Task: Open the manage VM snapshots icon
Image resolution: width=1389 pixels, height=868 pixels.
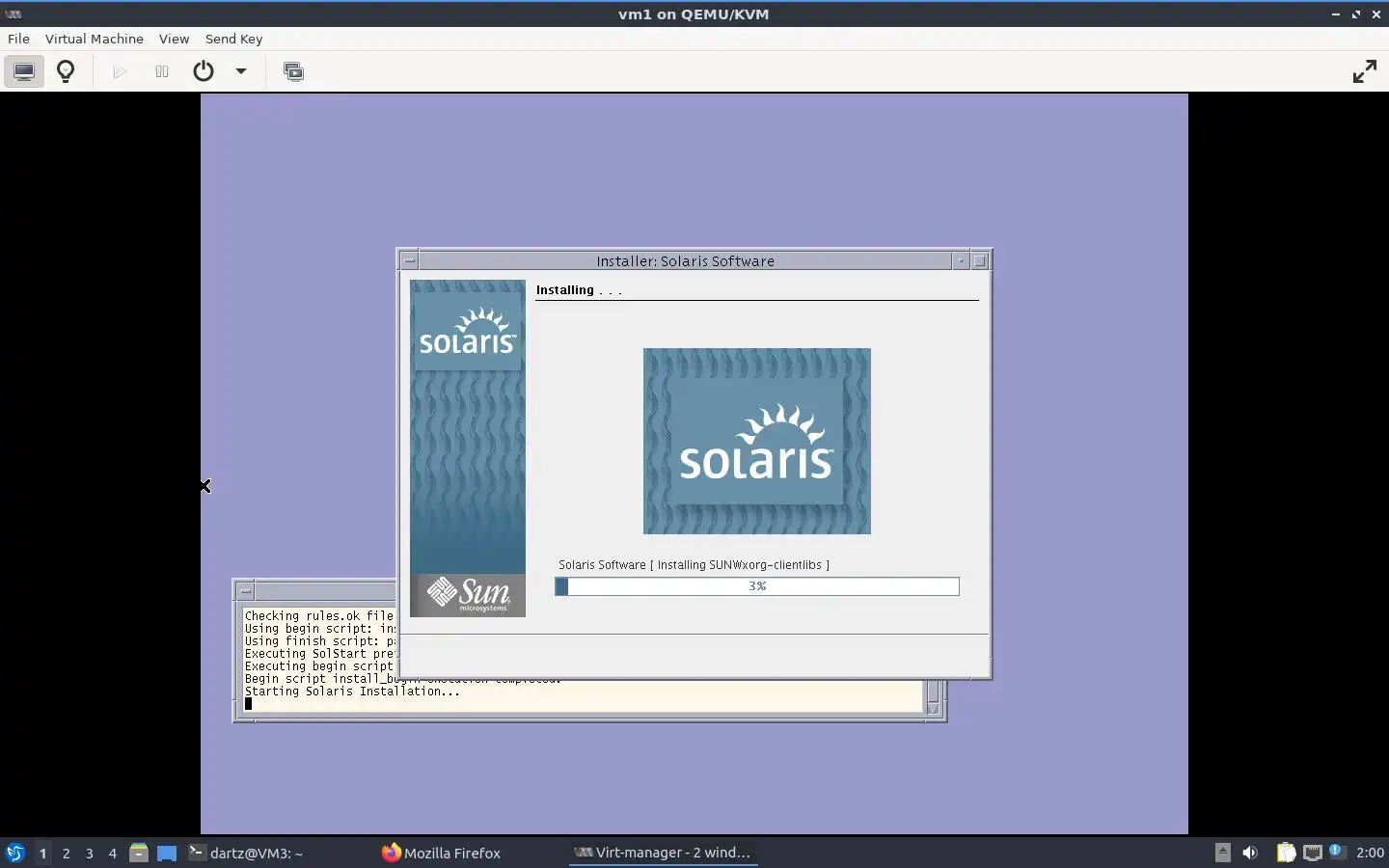Action: click(x=293, y=71)
